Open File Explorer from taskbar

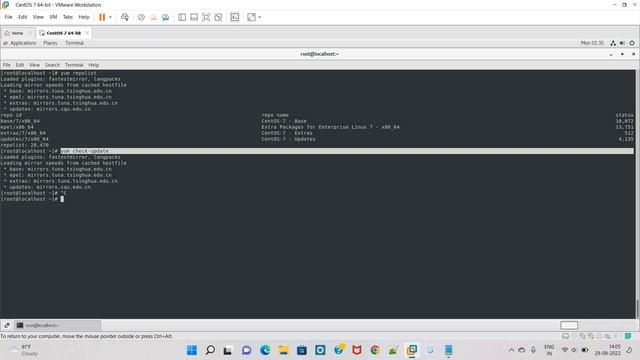[283, 350]
